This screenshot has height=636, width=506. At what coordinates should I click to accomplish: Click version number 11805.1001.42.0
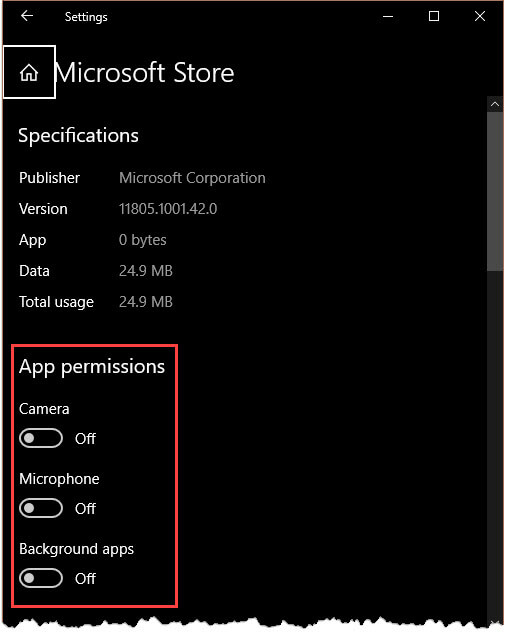168,209
